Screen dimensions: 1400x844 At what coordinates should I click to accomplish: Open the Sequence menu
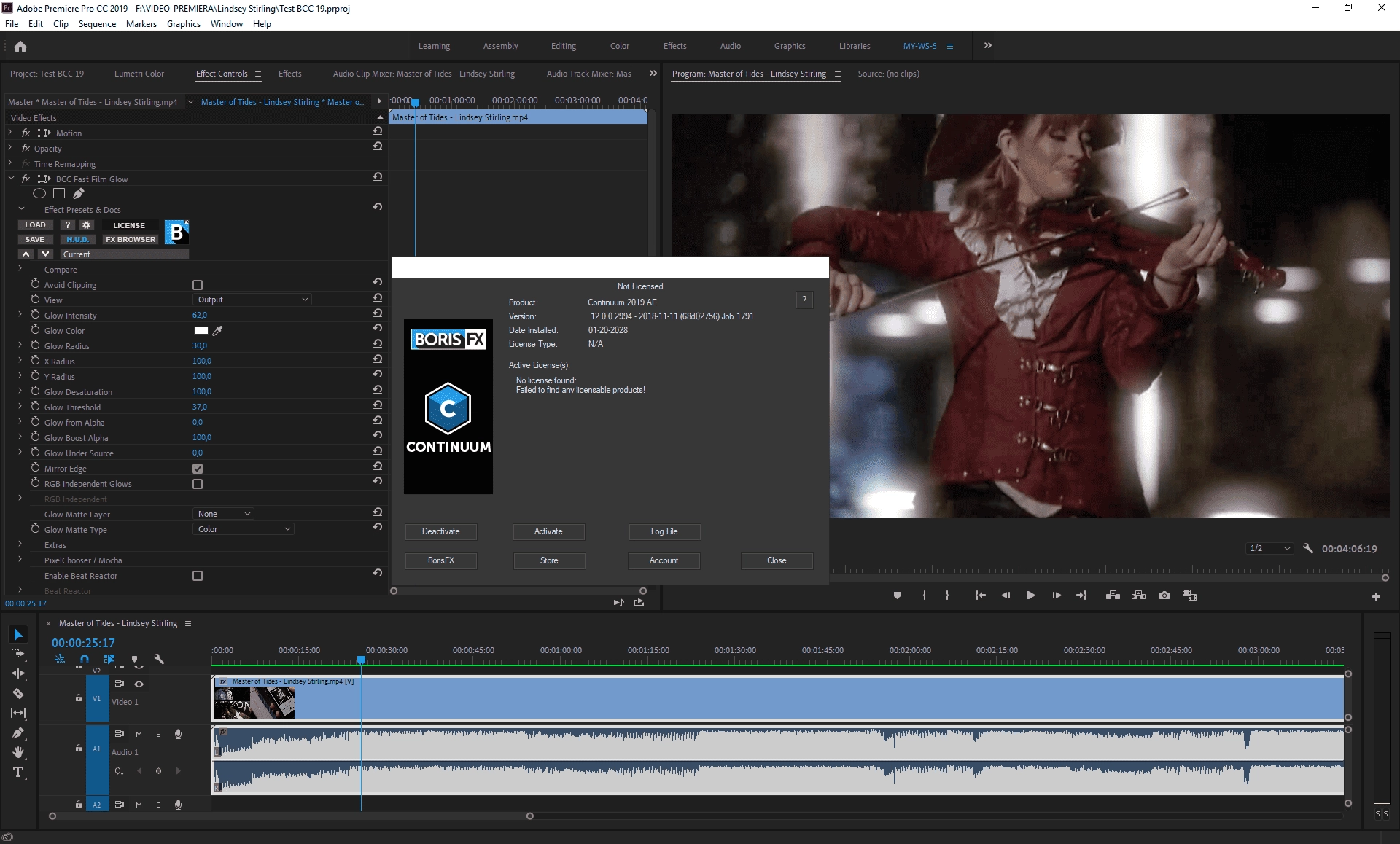point(97,23)
